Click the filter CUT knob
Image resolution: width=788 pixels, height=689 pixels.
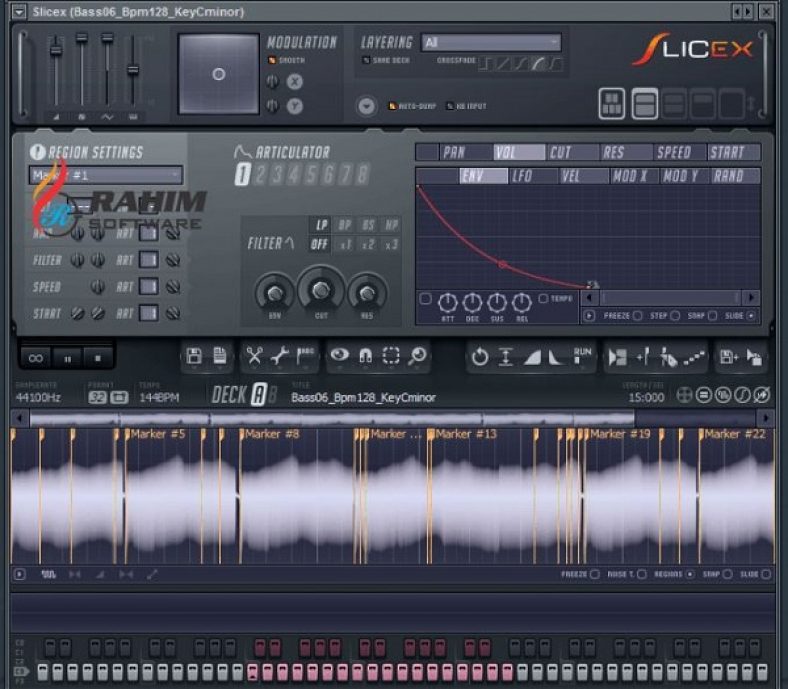click(320, 291)
